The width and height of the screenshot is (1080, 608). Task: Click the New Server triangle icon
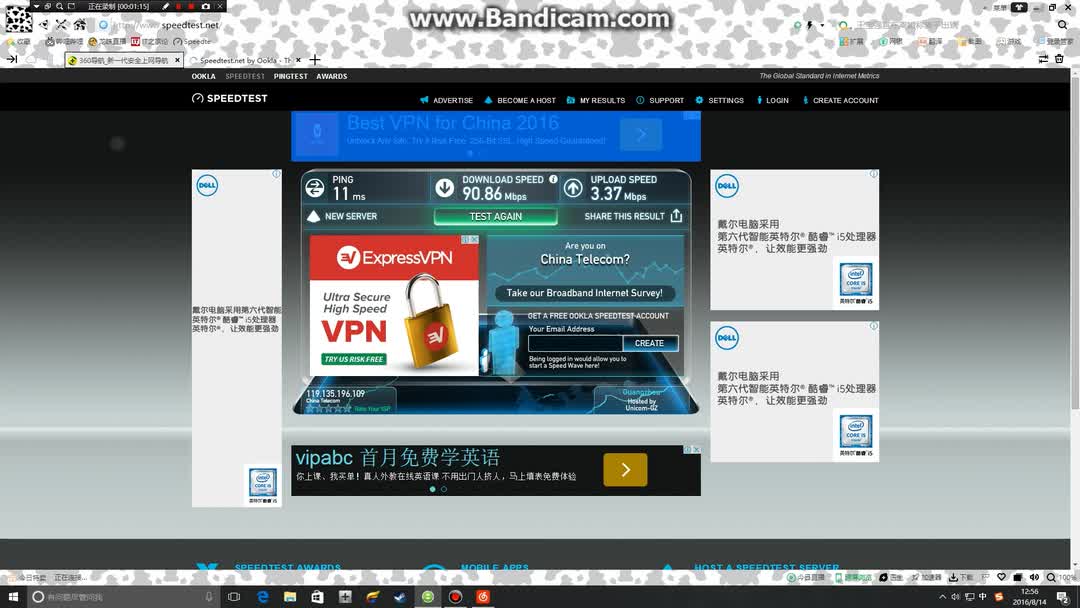click(313, 216)
